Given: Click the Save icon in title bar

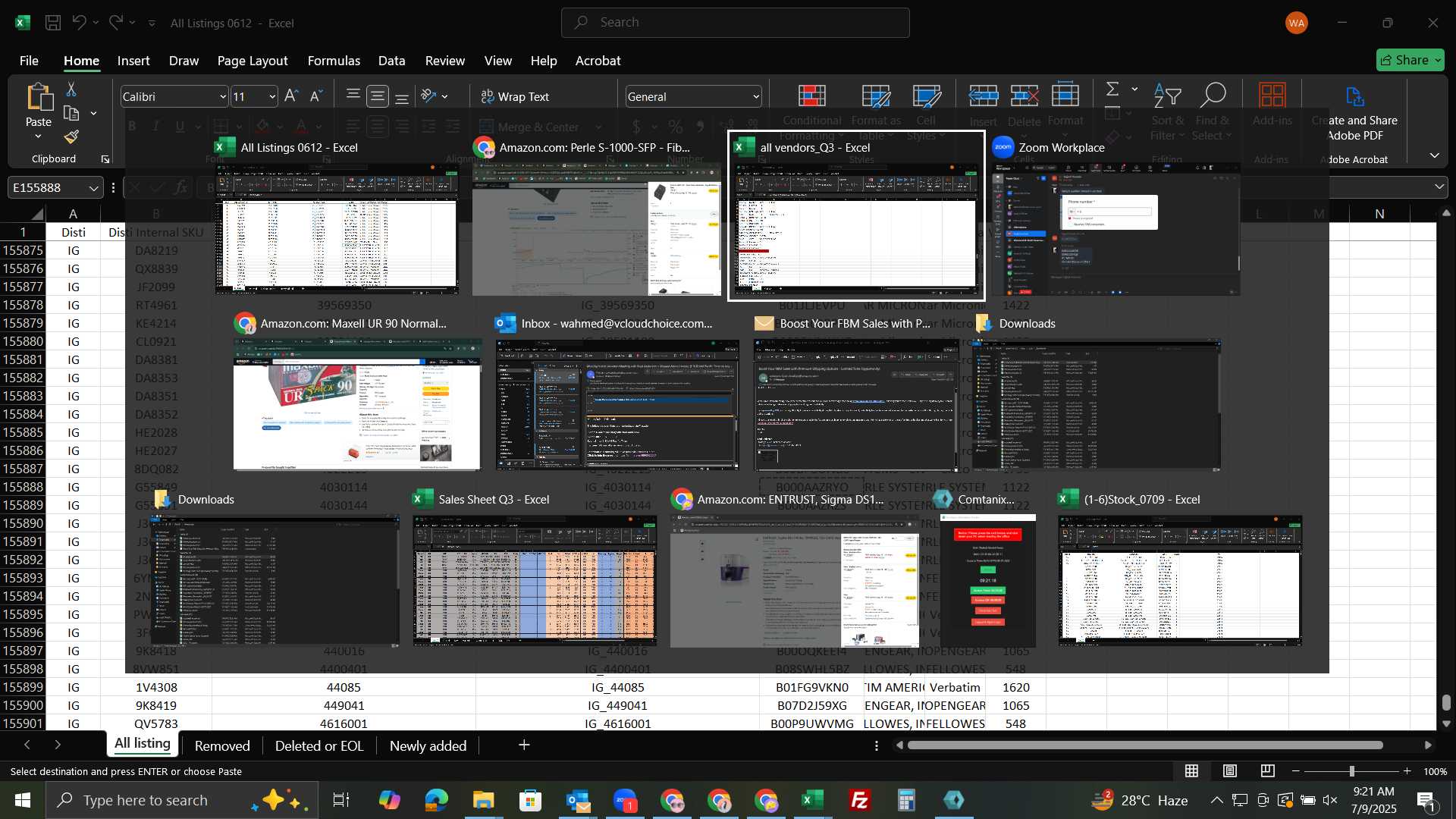Looking at the screenshot, I should click(53, 23).
